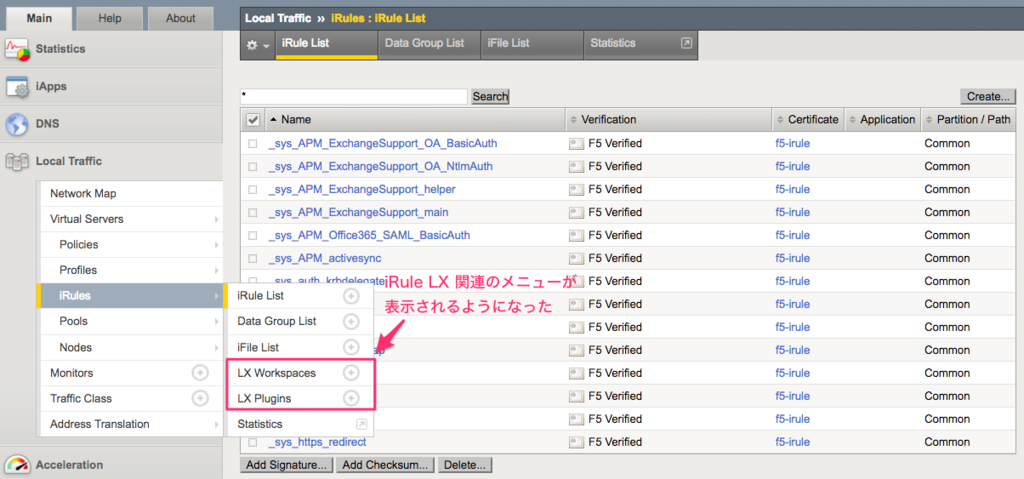The height and width of the screenshot is (479, 1024).
Task: Click the plus icon next to iRule List
Action: [351, 296]
